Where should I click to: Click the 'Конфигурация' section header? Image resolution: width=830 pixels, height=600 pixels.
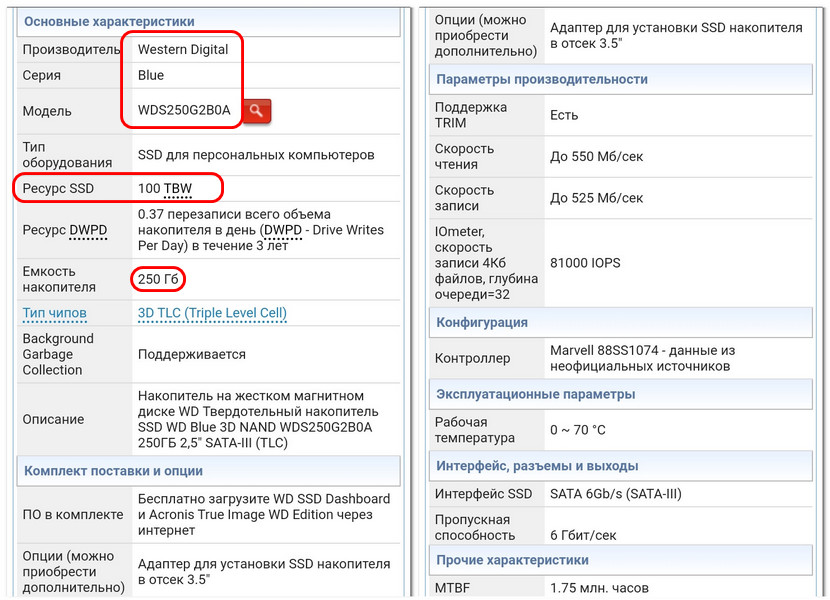point(620,323)
